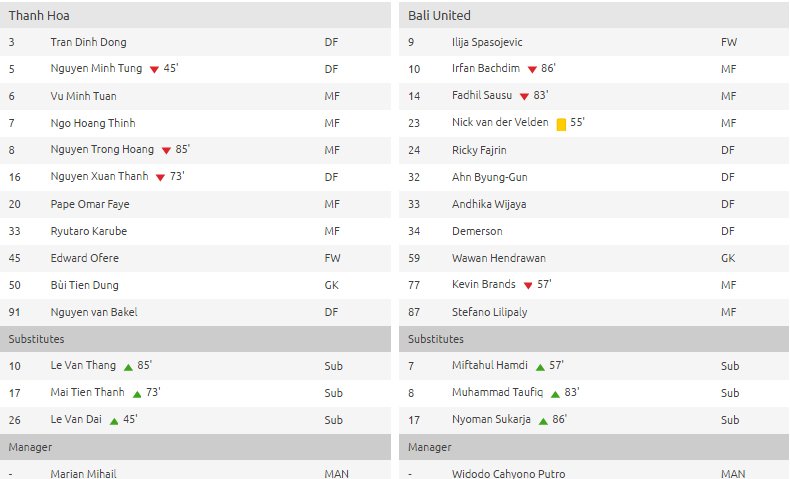Click the green arrow next to Mai Tien Thanh
This screenshot has height=479, width=790.
(x=137, y=394)
